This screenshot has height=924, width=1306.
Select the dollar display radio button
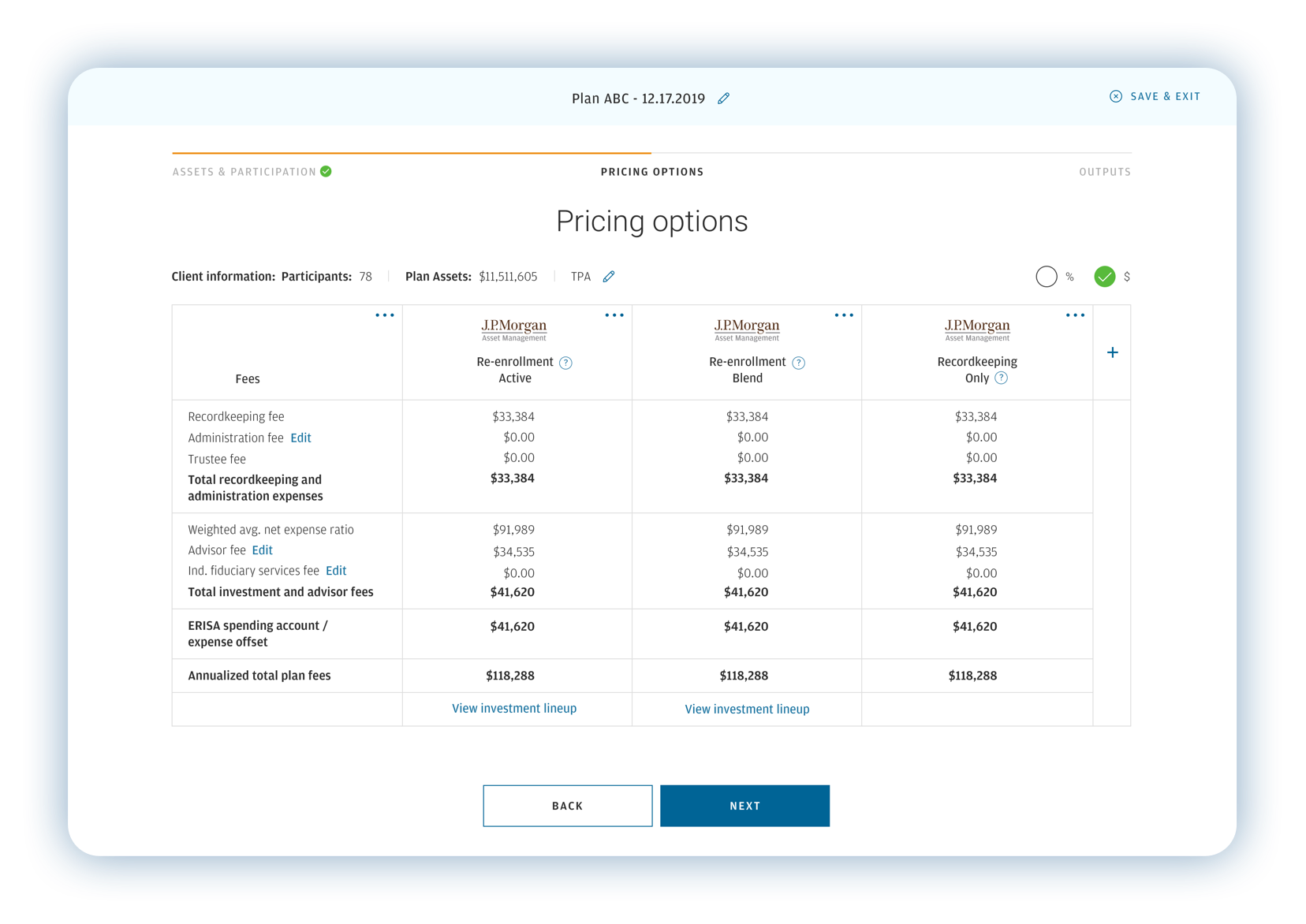1105,277
